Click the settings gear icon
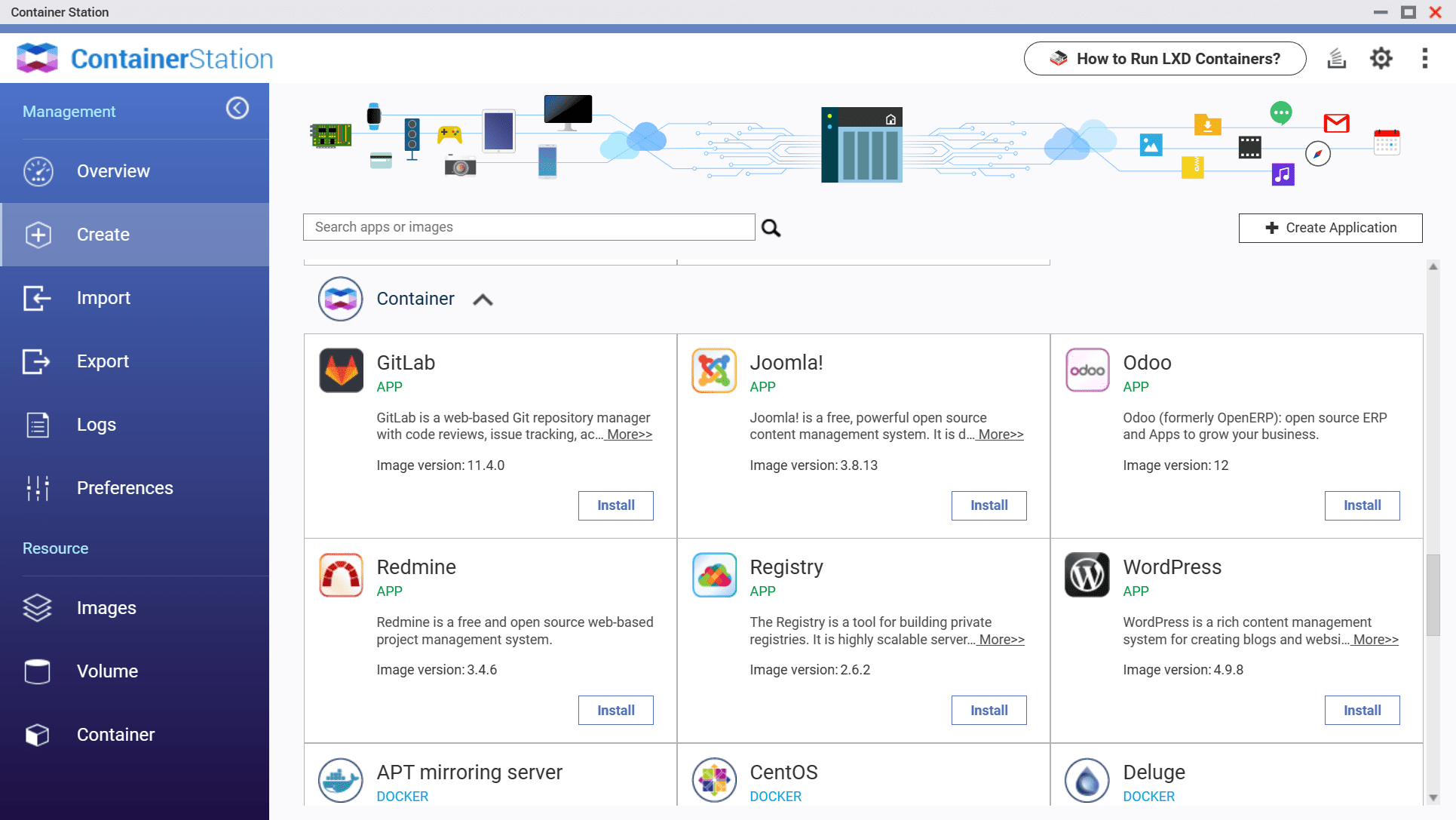The width and height of the screenshot is (1456, 820). pos(1381,59)
